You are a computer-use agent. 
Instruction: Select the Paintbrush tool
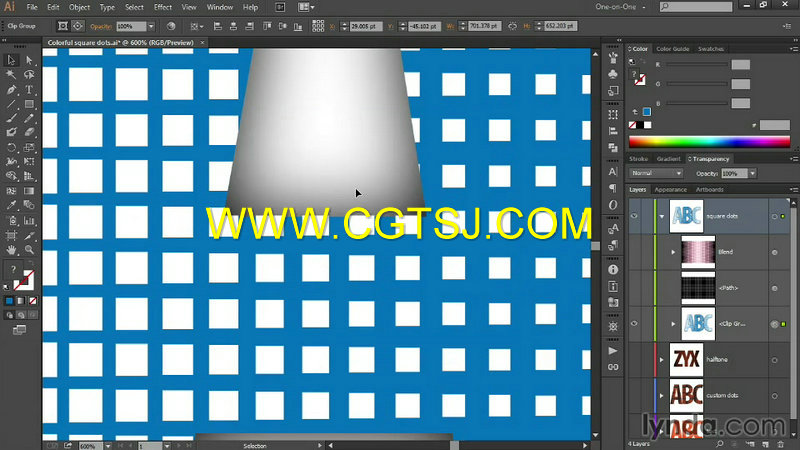pyautogui.click(x=11, y=118)
